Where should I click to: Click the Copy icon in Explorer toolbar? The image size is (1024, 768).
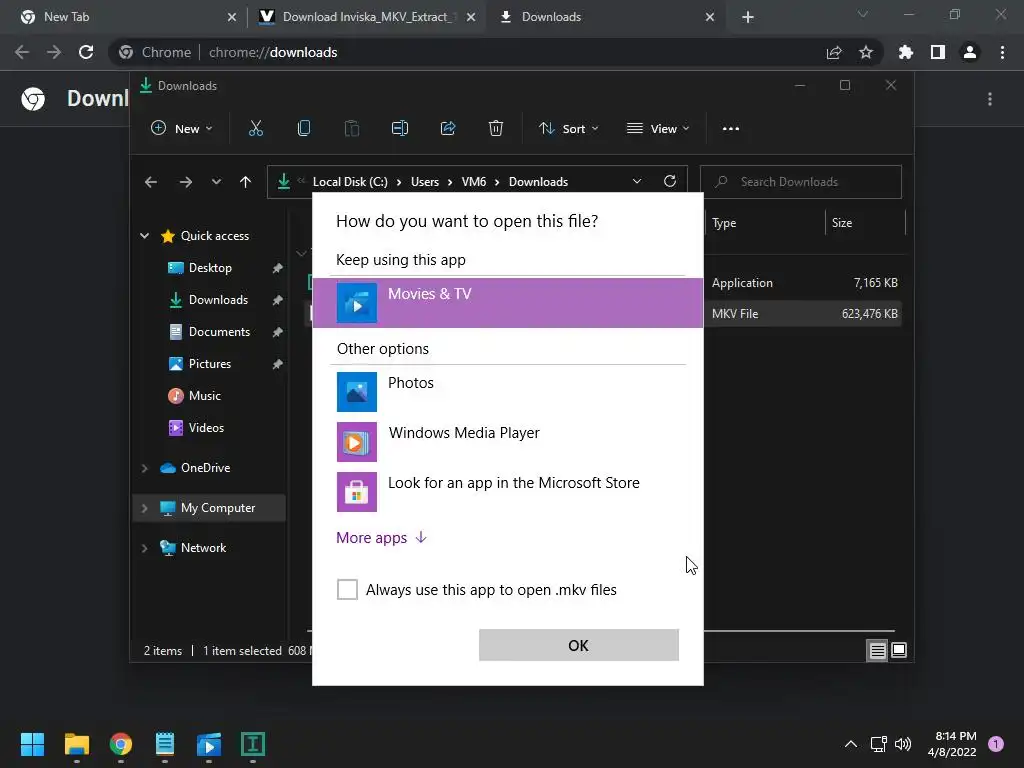[x=304, y=128]
